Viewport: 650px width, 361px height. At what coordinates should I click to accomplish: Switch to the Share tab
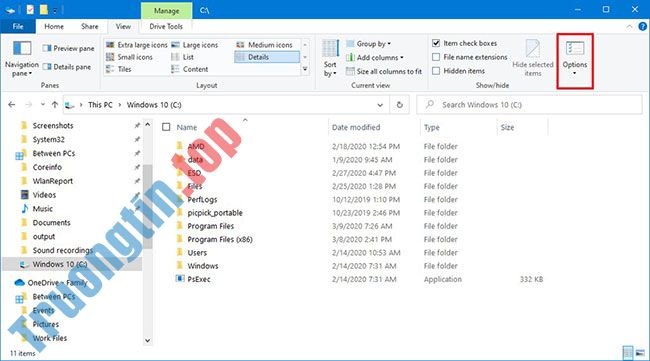[90, 27]
